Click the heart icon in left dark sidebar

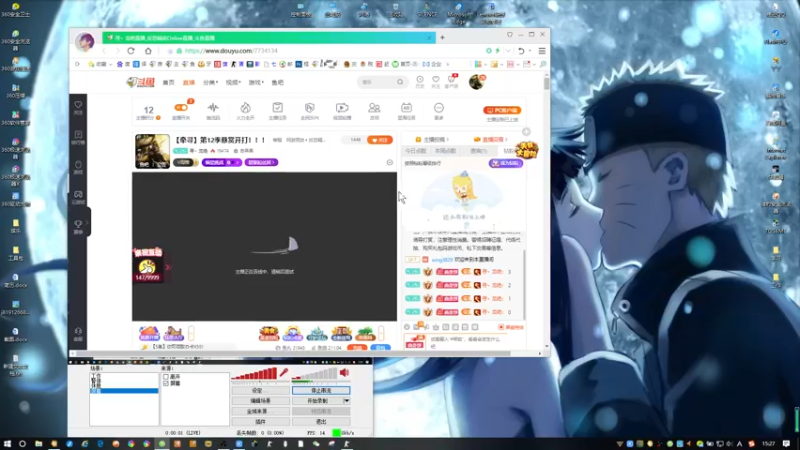[x=78, y=105]
